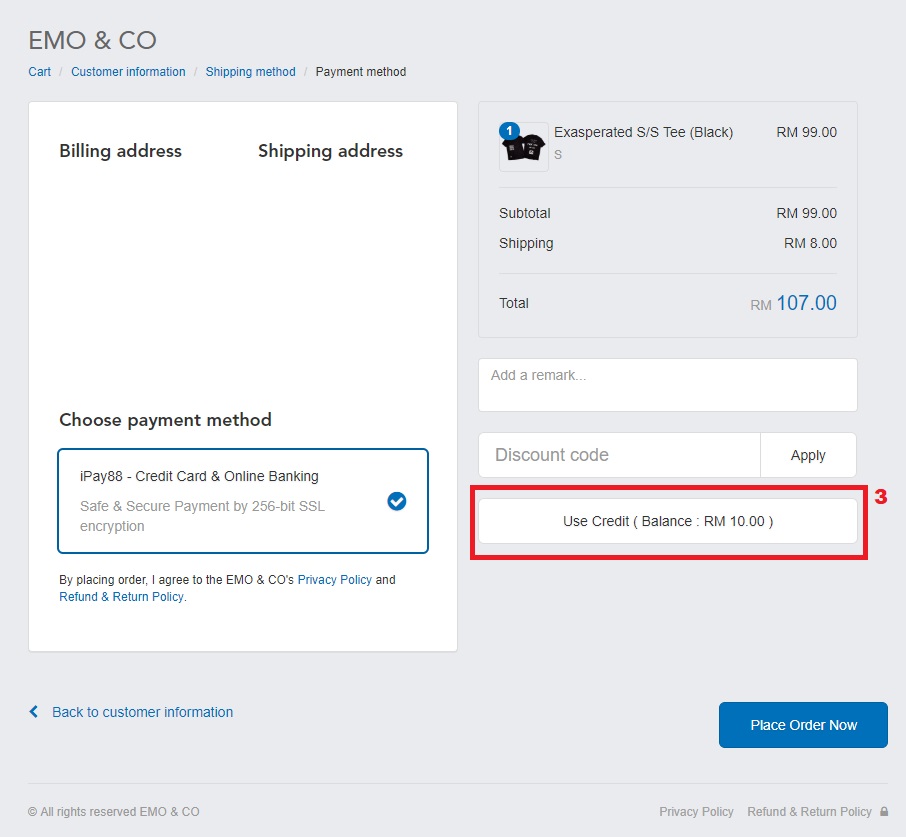Click the back chevron arrow icon
The image size is (906, 837).
click(34, 712)
